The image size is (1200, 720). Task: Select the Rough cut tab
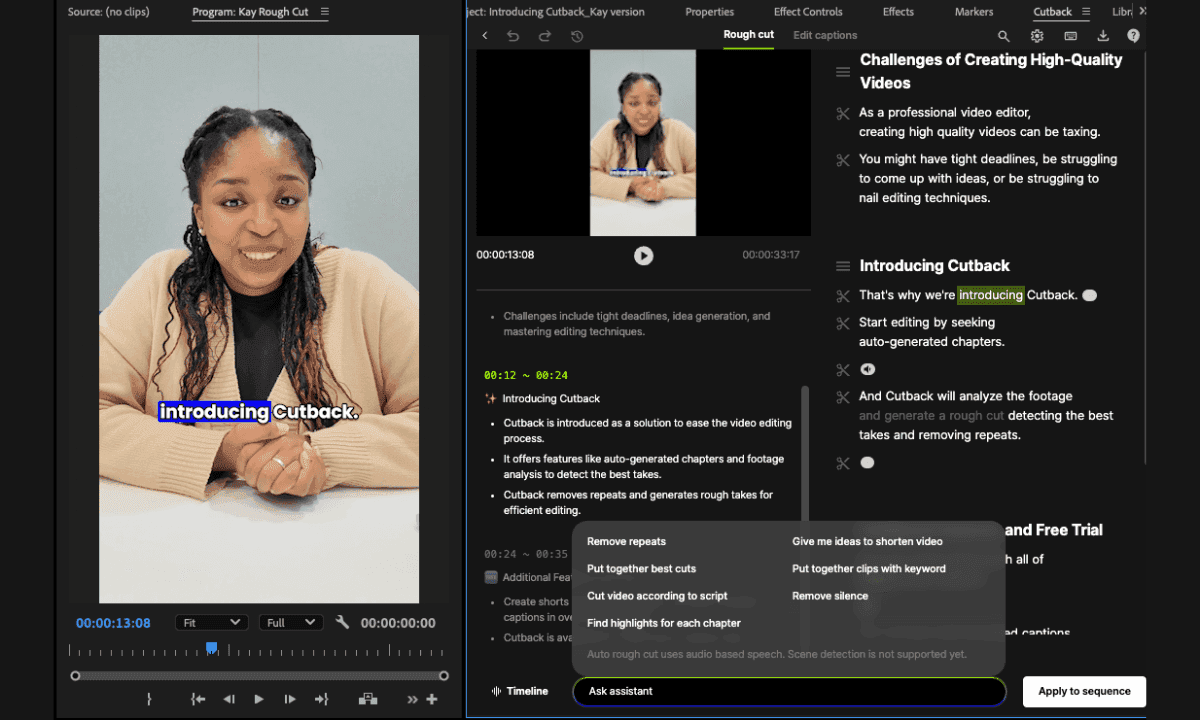point(748,35)
